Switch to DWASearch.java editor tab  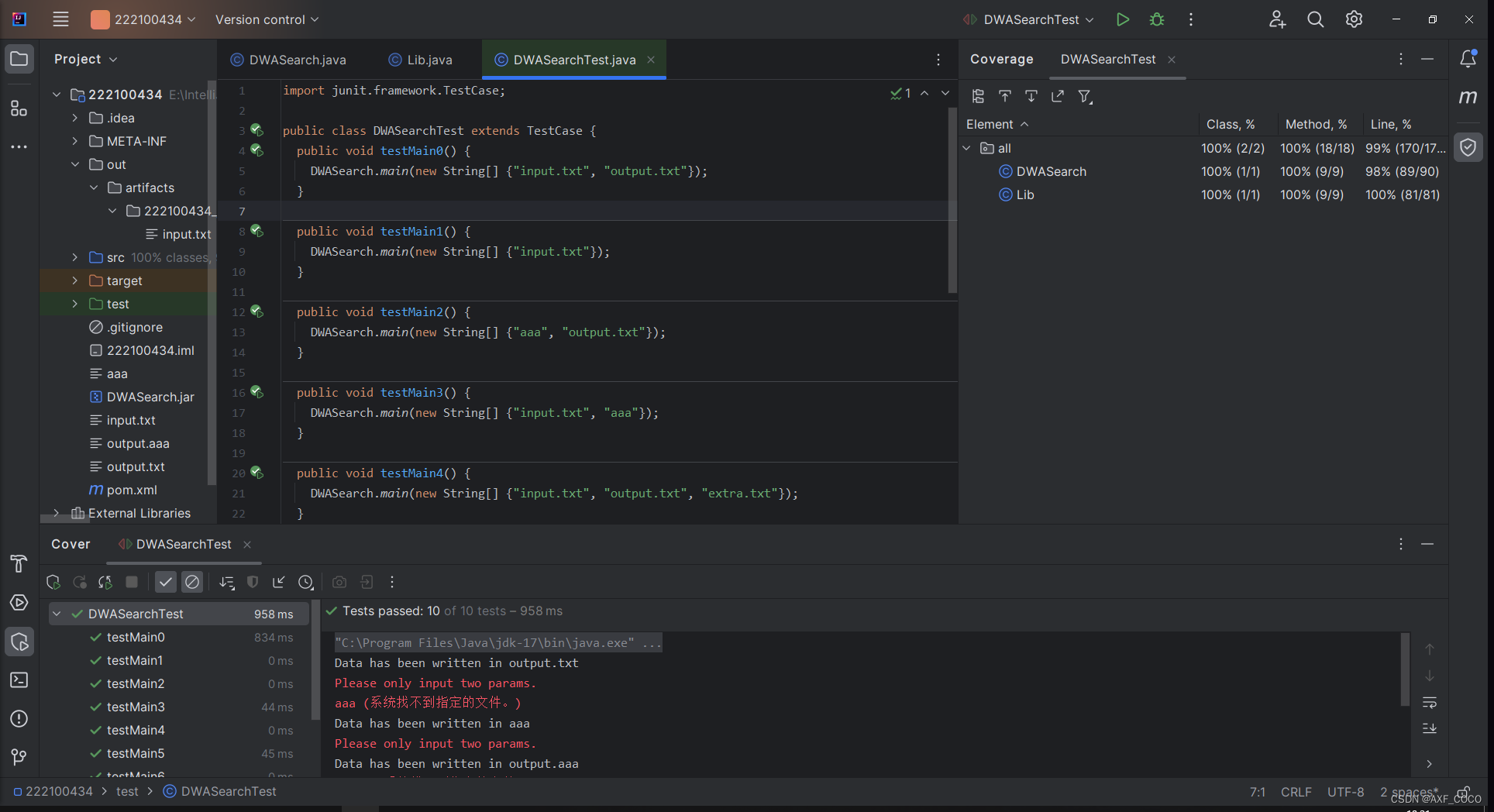pyautogui.click(x=288, y=60)
